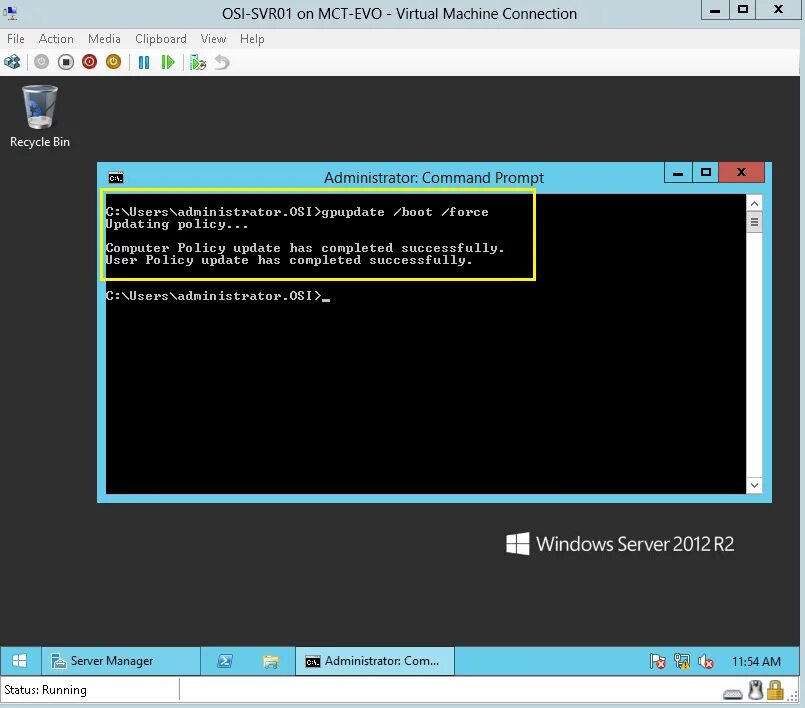Click the Command Prompt scroll down arrow
The image size is (805, 708).
click(x=754, y=485)
